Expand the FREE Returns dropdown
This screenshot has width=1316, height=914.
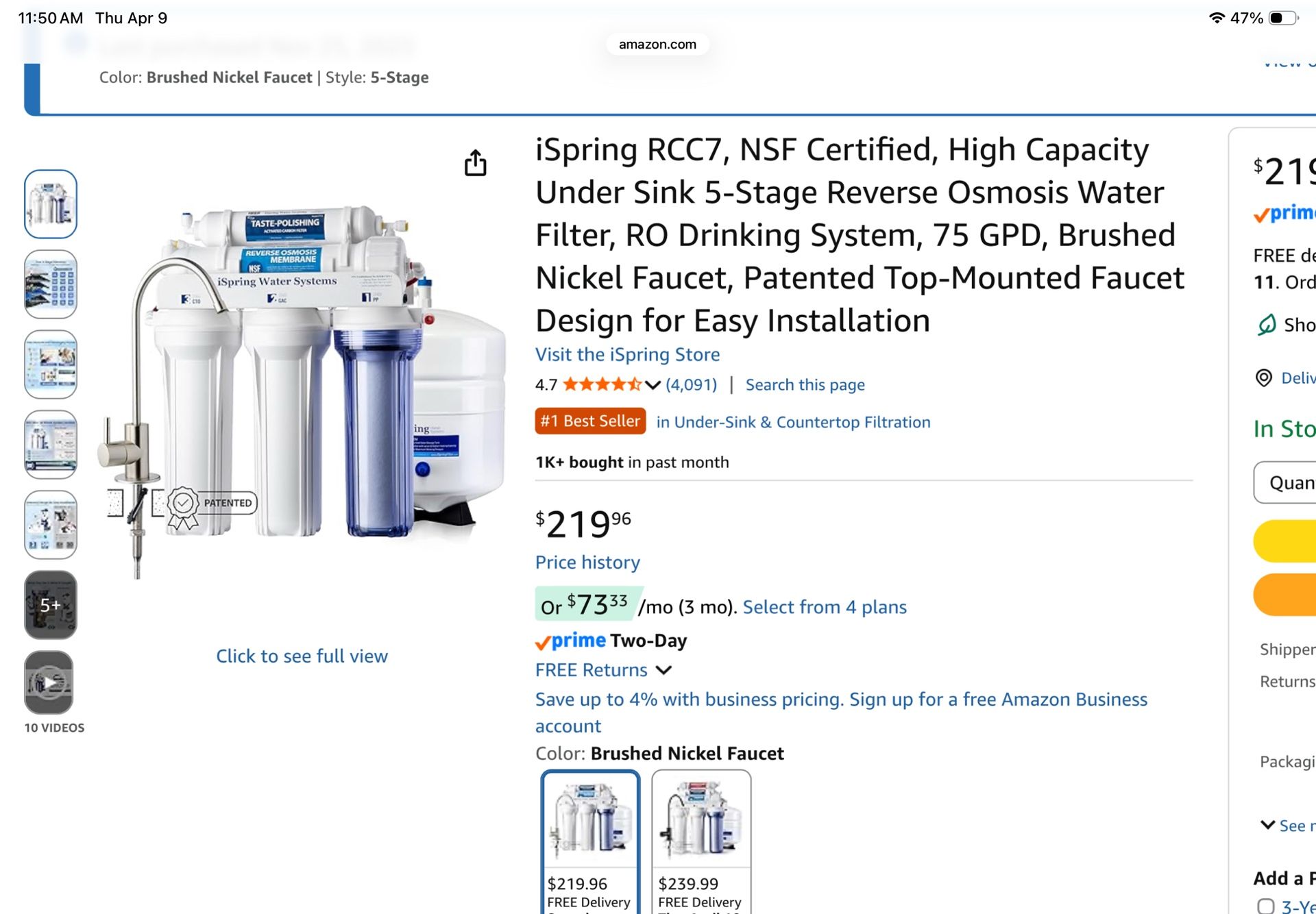click(663, 670)
